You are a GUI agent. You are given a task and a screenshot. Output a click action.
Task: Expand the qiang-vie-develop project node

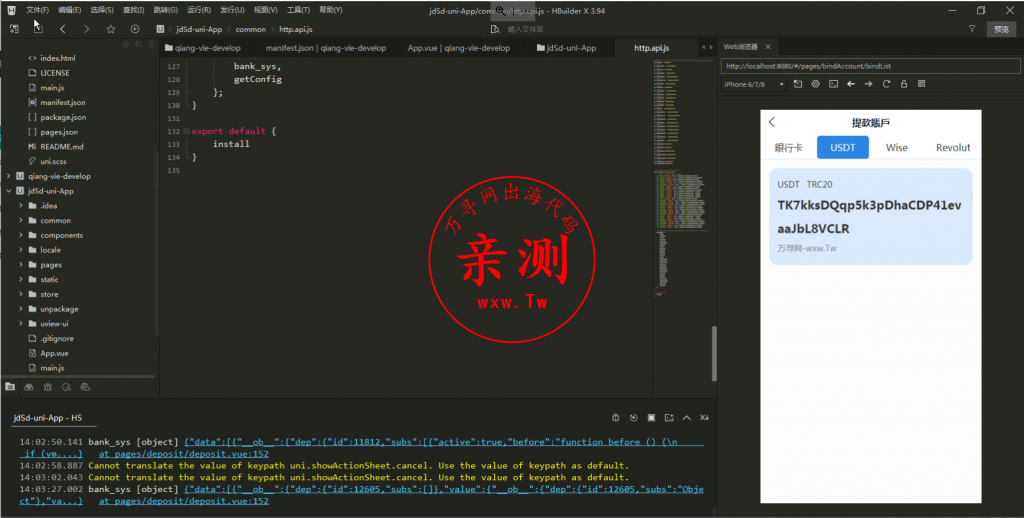tap(9, 176)
